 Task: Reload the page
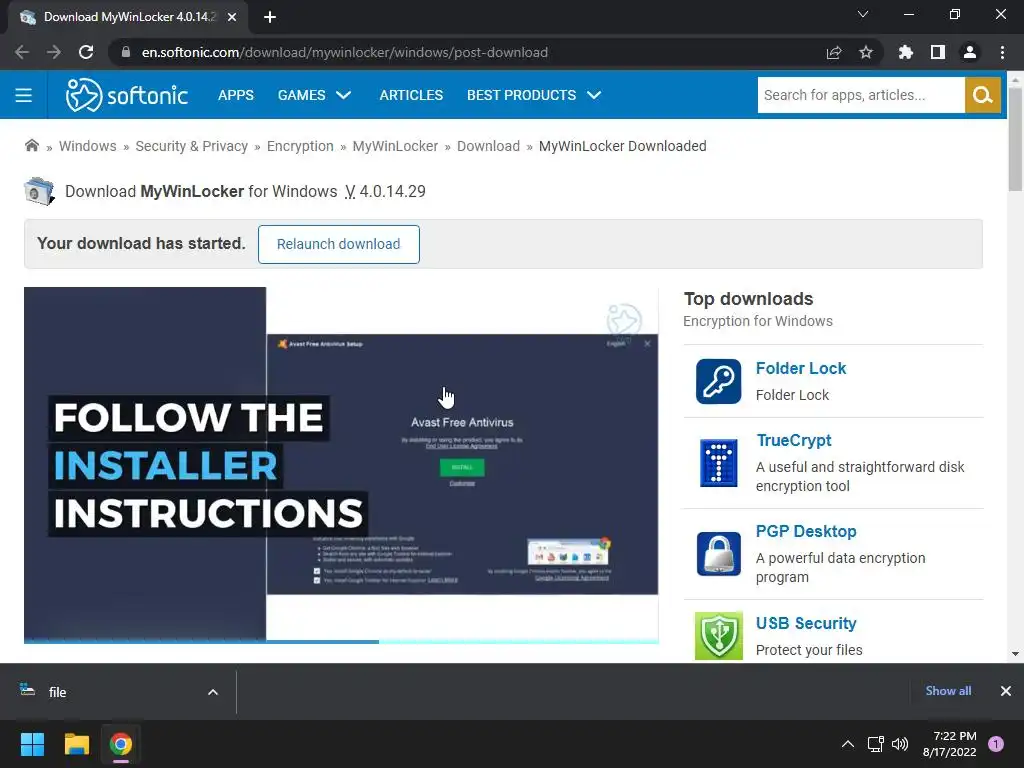pyautogui.click(x=86, y=52)
